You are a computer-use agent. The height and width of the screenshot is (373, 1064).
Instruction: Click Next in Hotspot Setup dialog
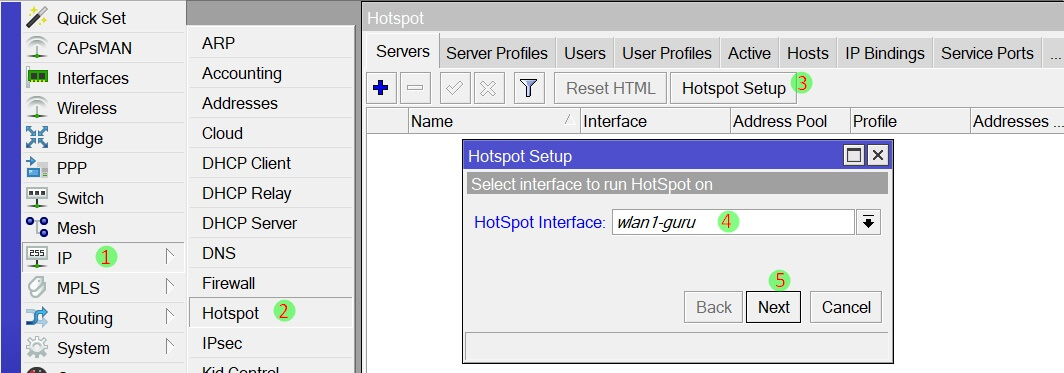point(774,307)
